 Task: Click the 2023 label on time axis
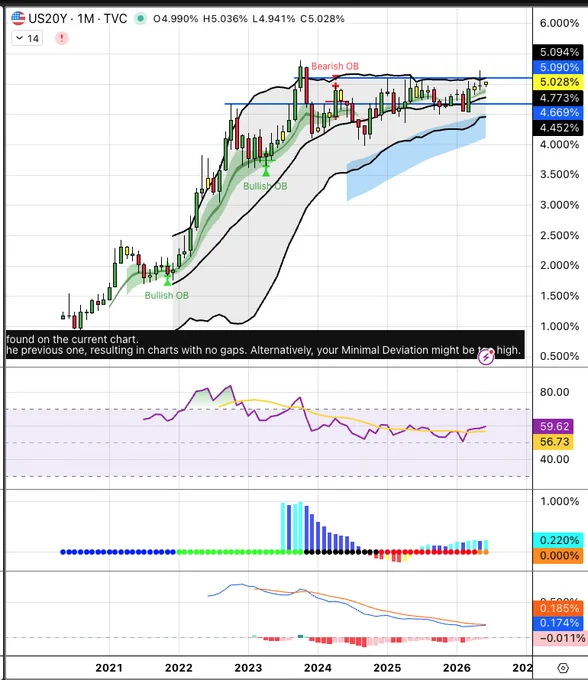tap(248, 668)
